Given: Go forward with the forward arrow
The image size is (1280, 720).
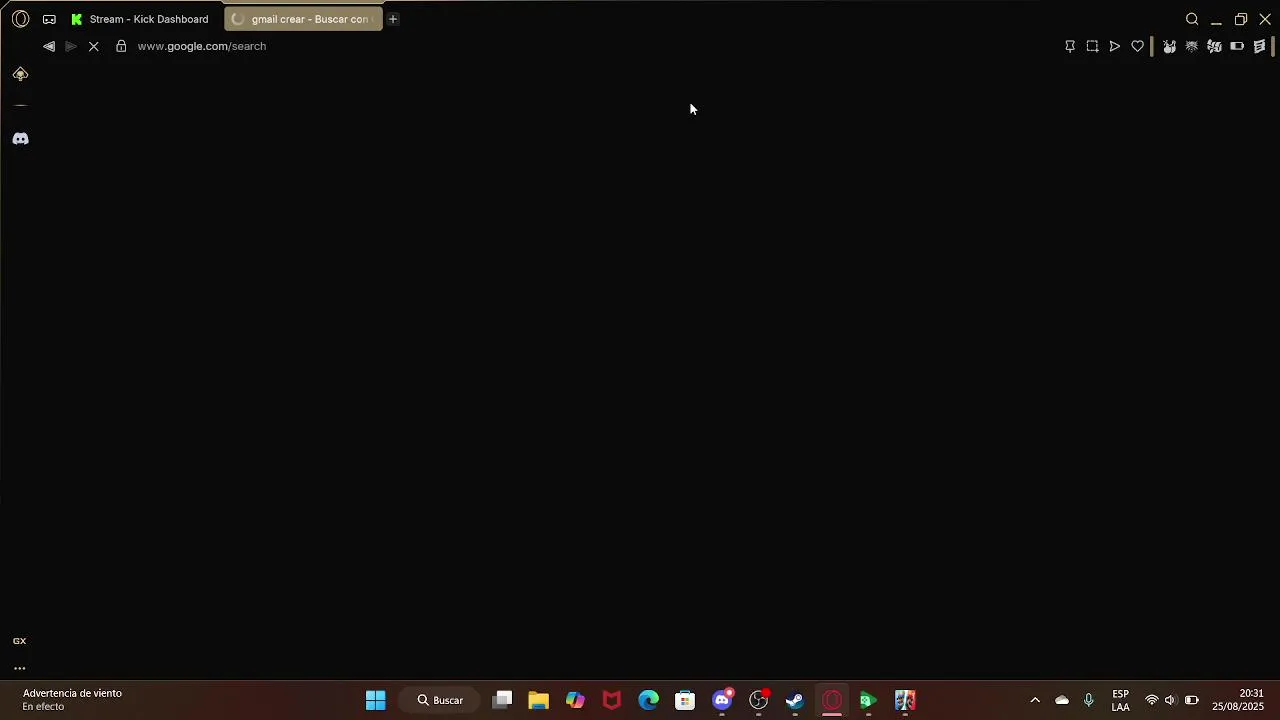Looking at the screenshot, I should coord(71,46).
